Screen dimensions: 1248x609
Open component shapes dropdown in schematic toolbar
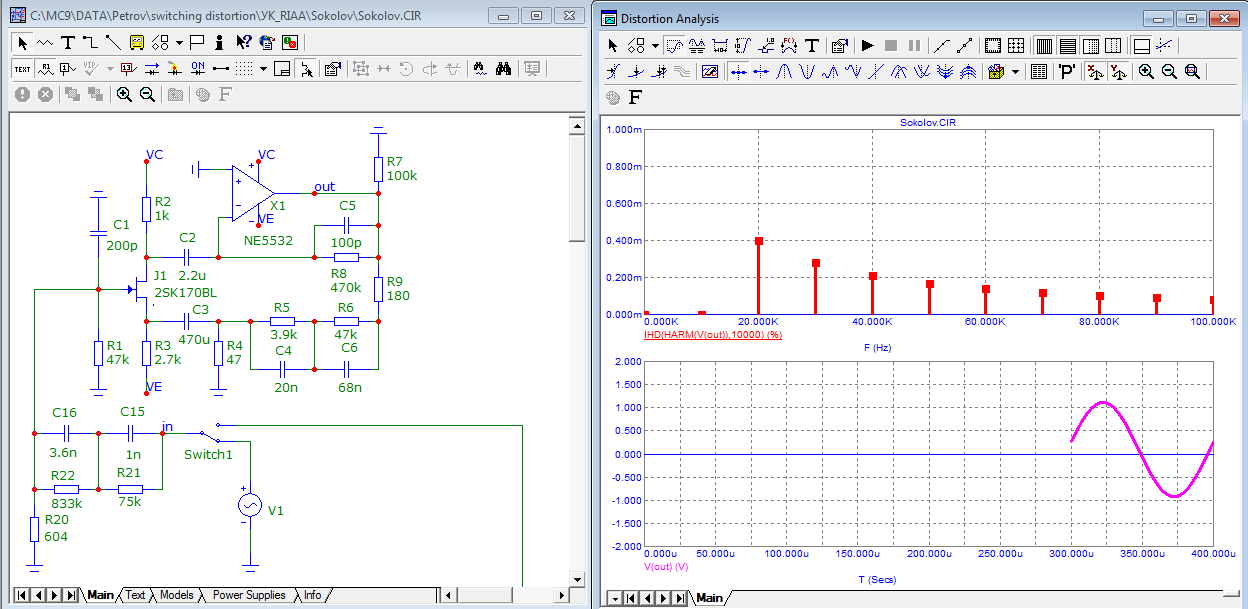click(x=179, y=42)
